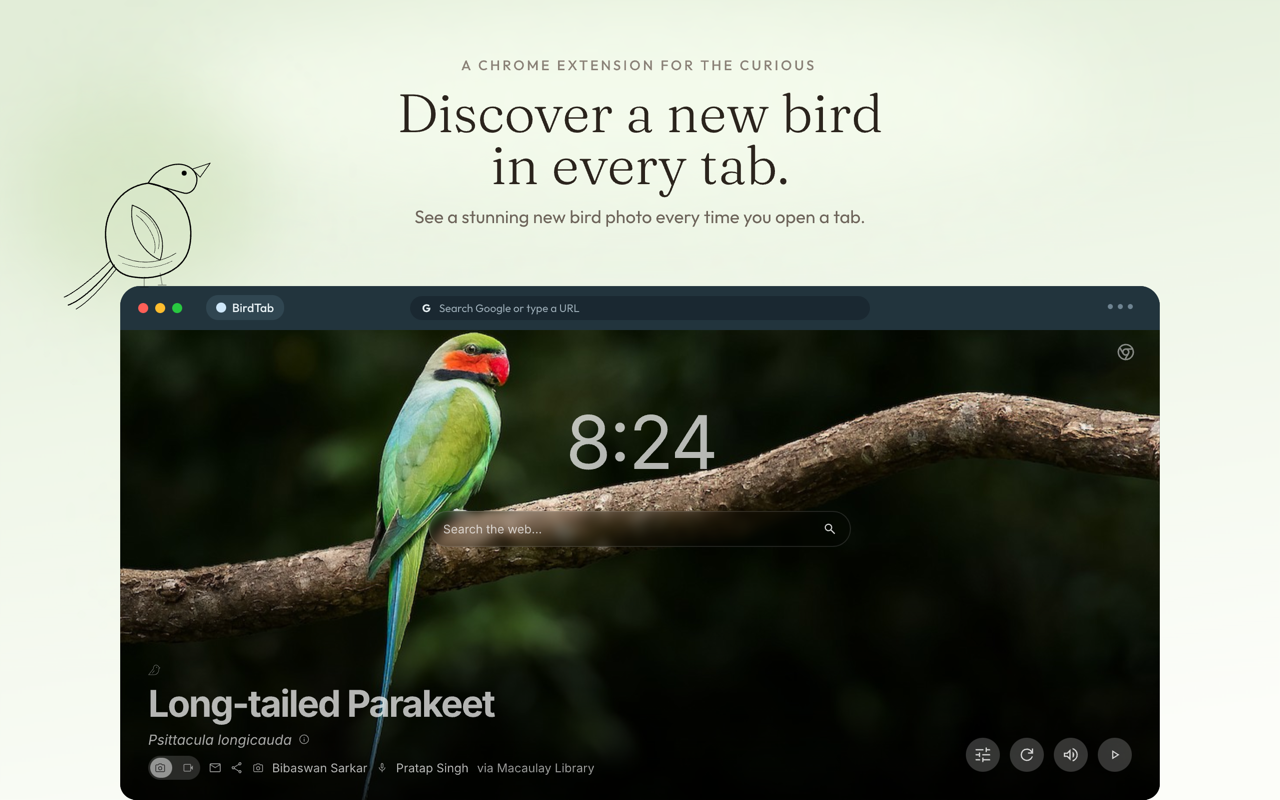1280x800 pixels.
Task: Select the BirdTab browser tab
Action: (x=245, y=308)
